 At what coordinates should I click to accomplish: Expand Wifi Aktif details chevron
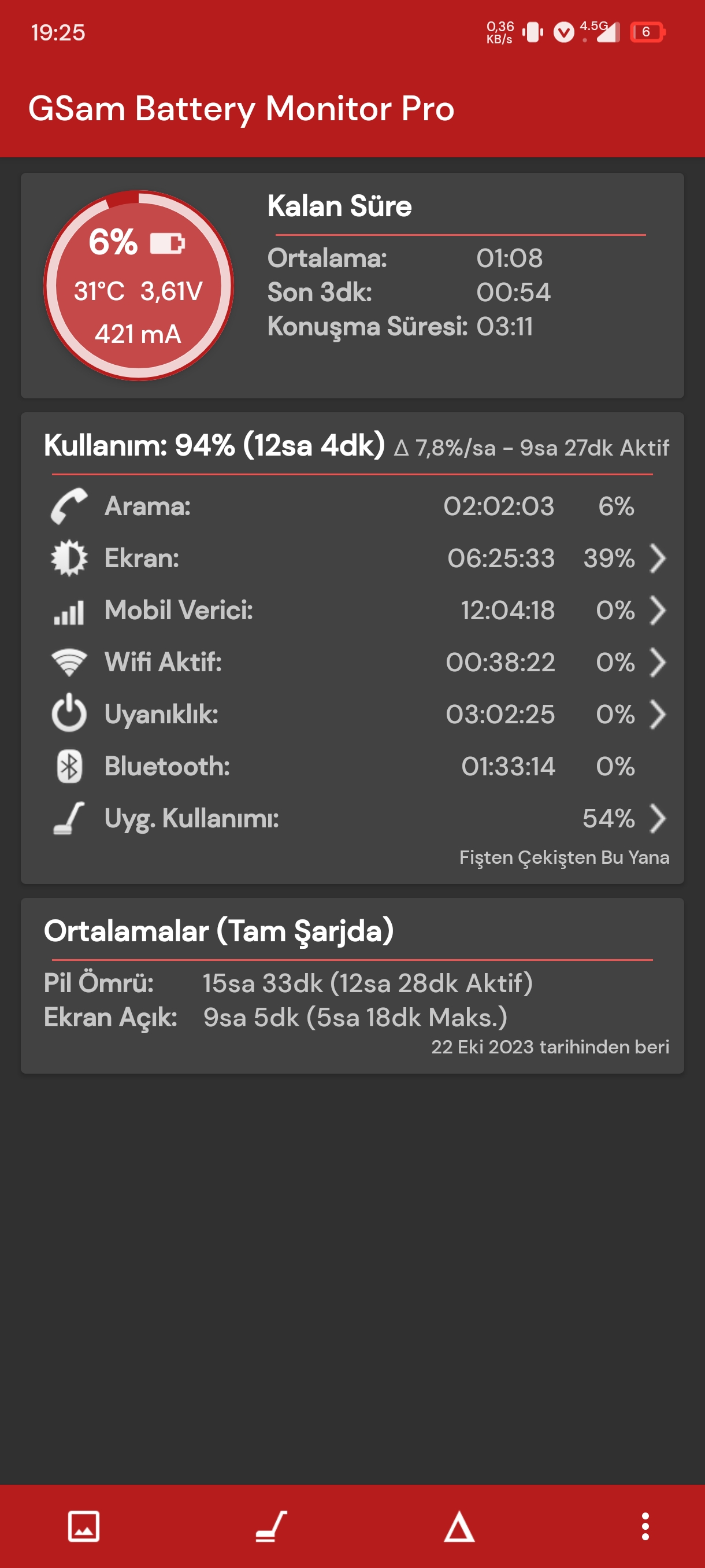click(x=658, y=662)
